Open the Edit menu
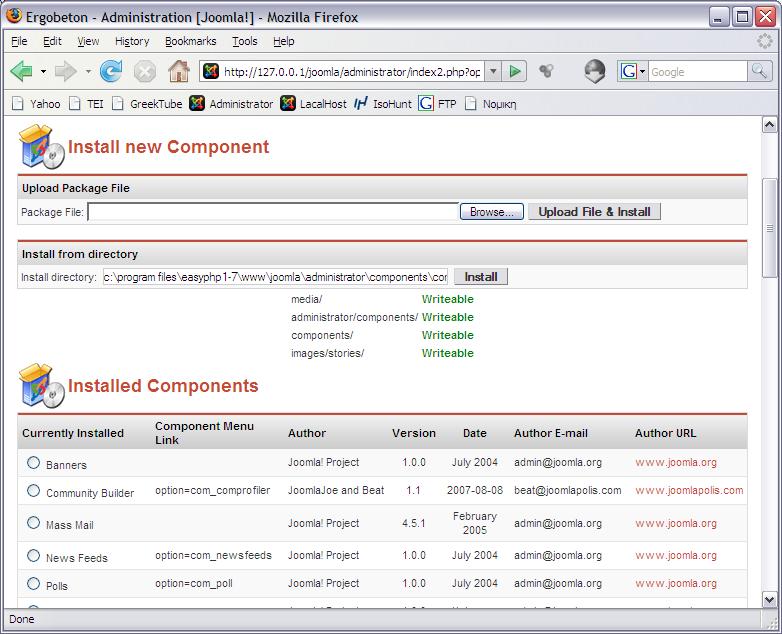 coord(52,41)
